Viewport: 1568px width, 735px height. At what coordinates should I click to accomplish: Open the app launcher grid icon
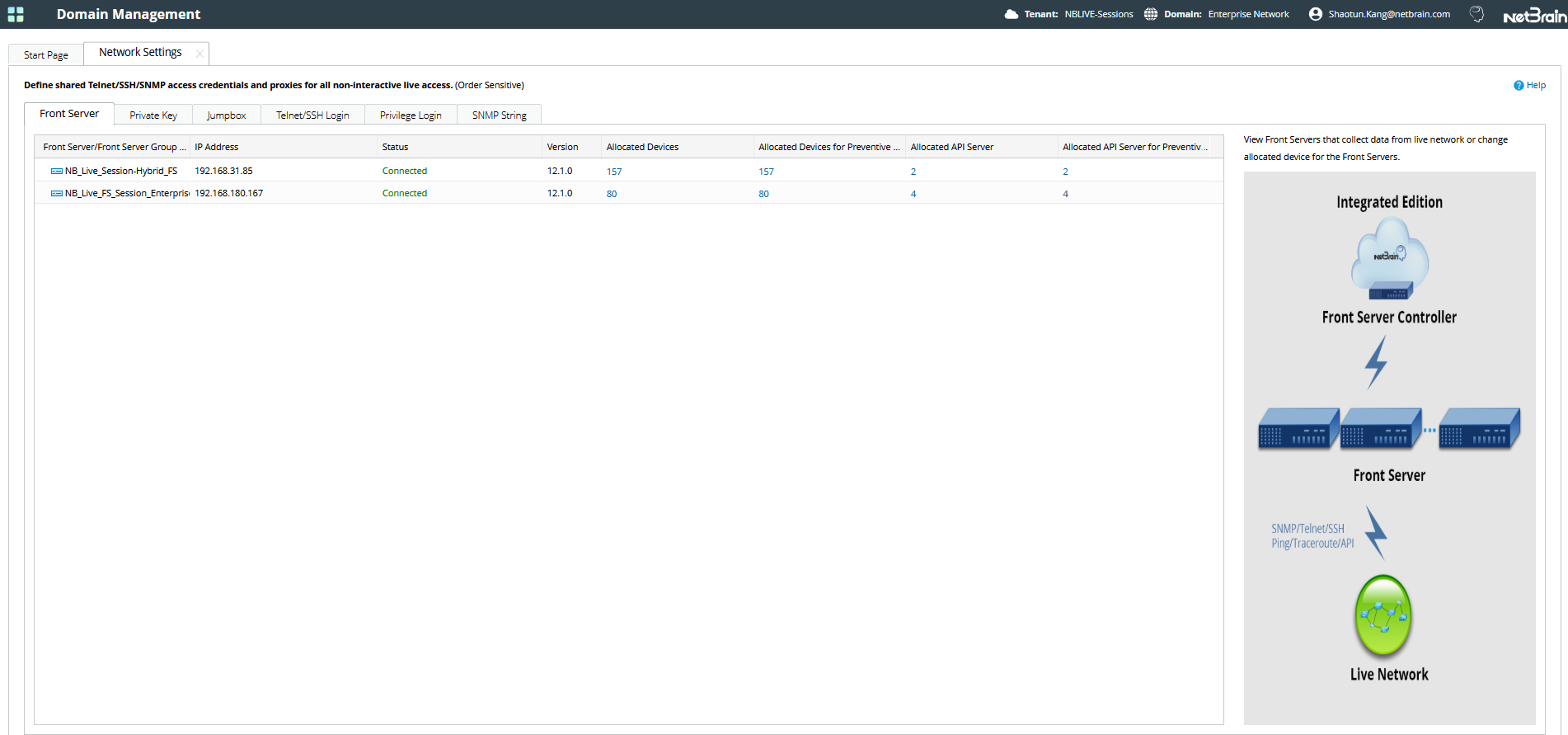16,14
